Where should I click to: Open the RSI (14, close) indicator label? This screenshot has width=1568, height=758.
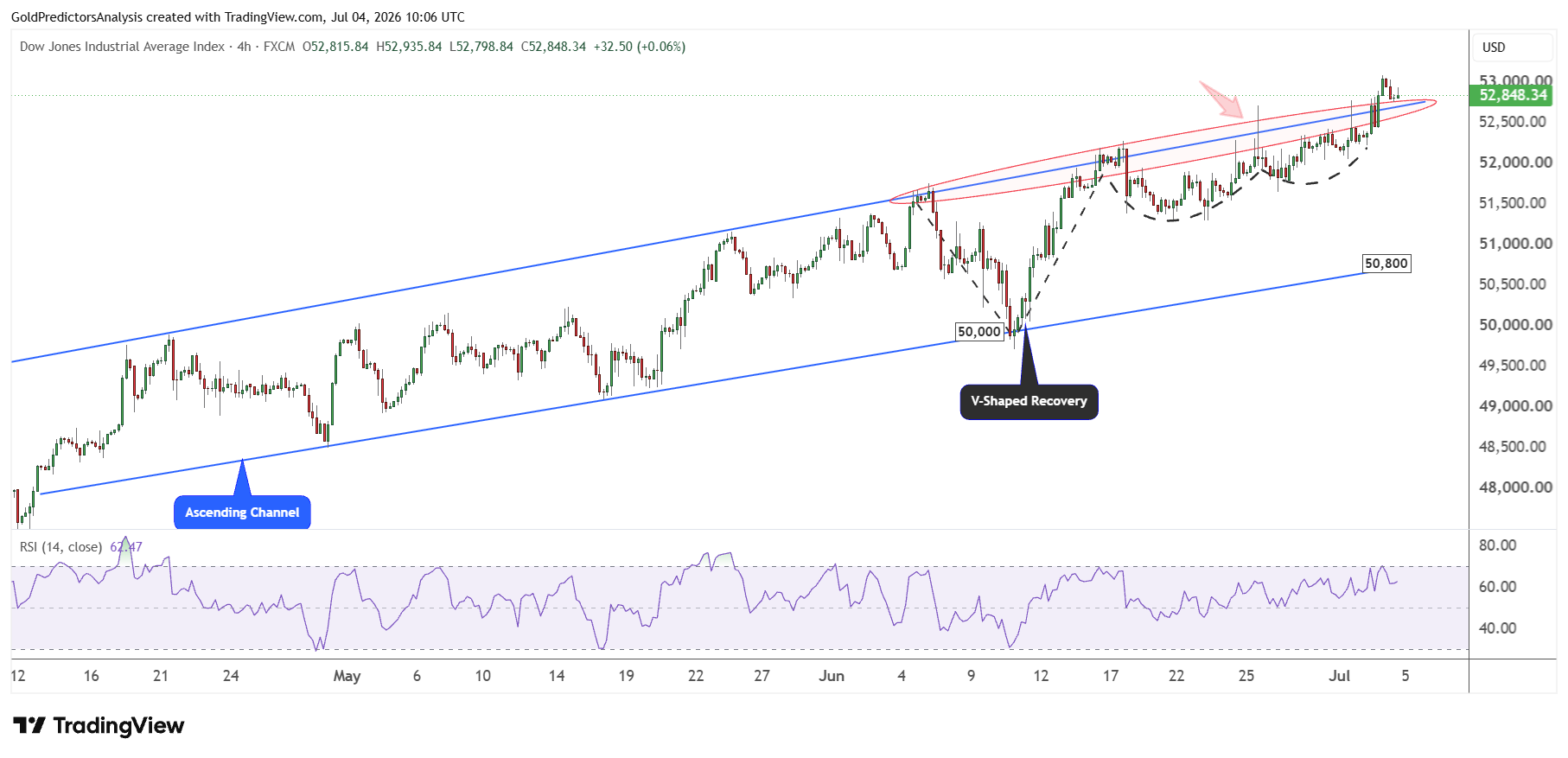[61, 547]
